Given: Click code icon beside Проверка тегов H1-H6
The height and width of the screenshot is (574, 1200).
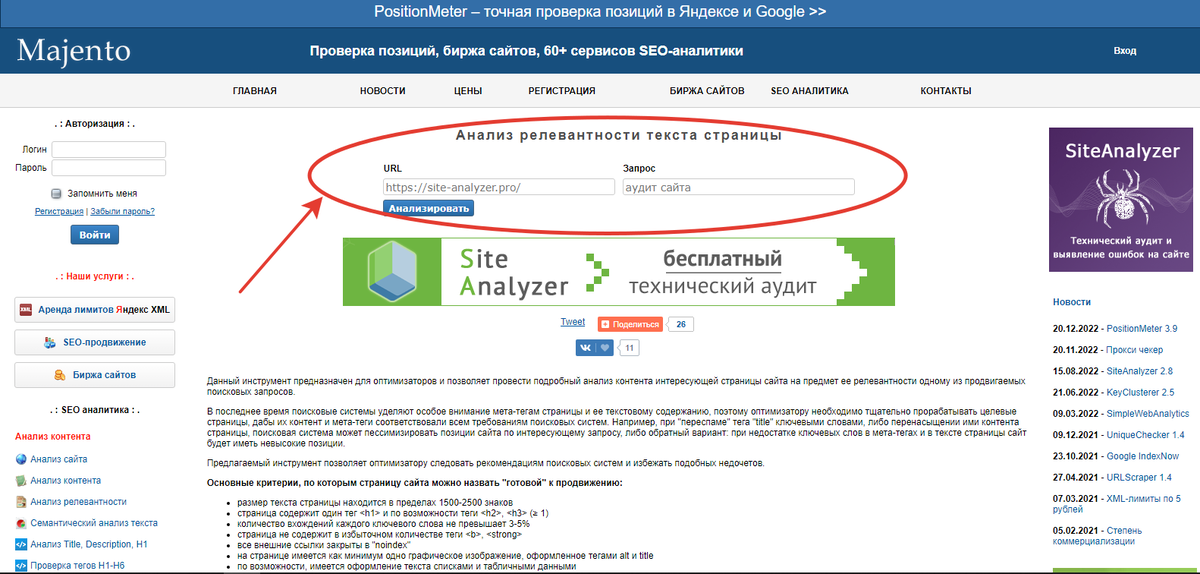Looking at the screenshot, I should click(x=21, y=566).
